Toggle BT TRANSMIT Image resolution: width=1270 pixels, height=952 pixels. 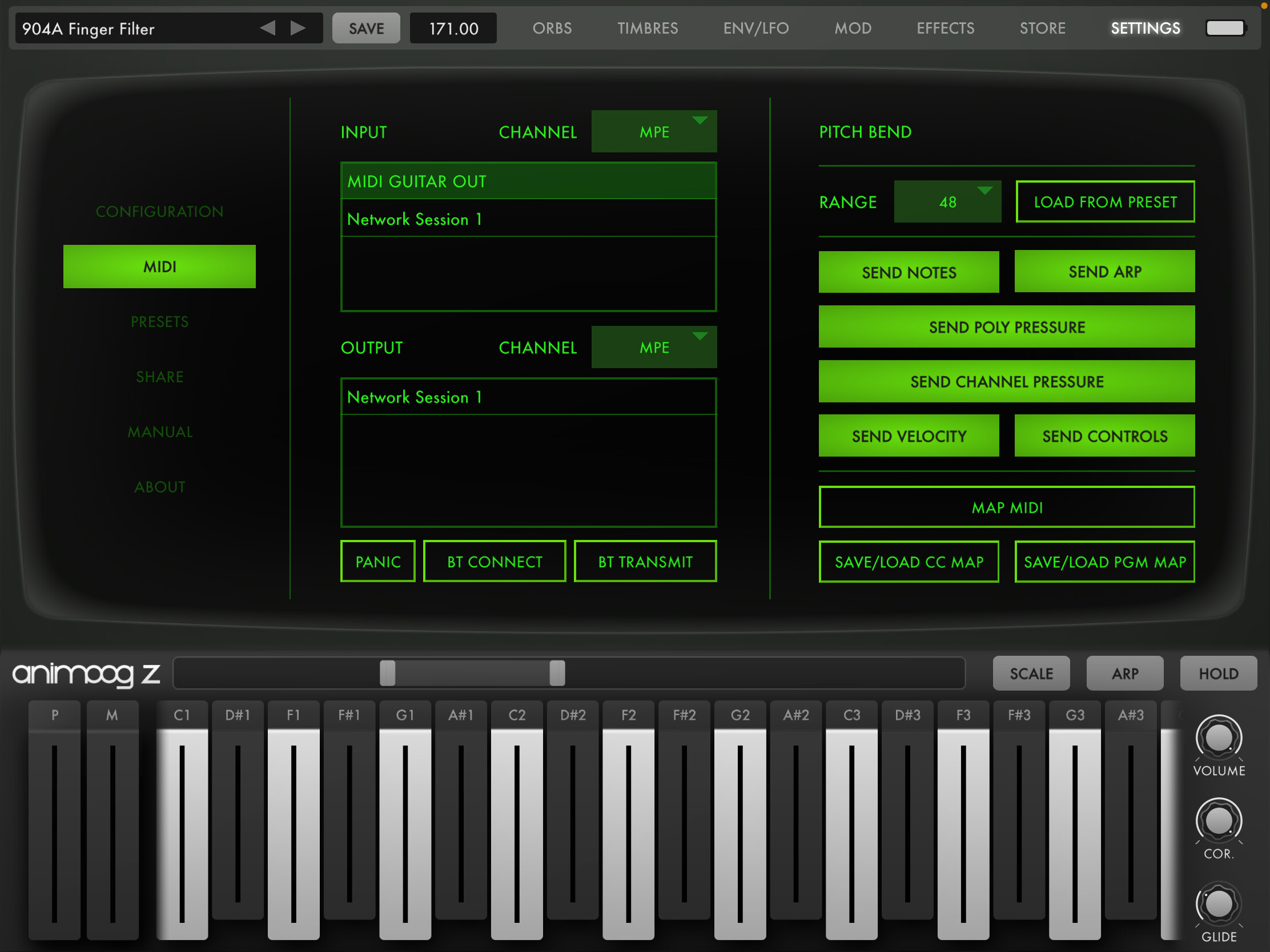click(x=645, y=561)
